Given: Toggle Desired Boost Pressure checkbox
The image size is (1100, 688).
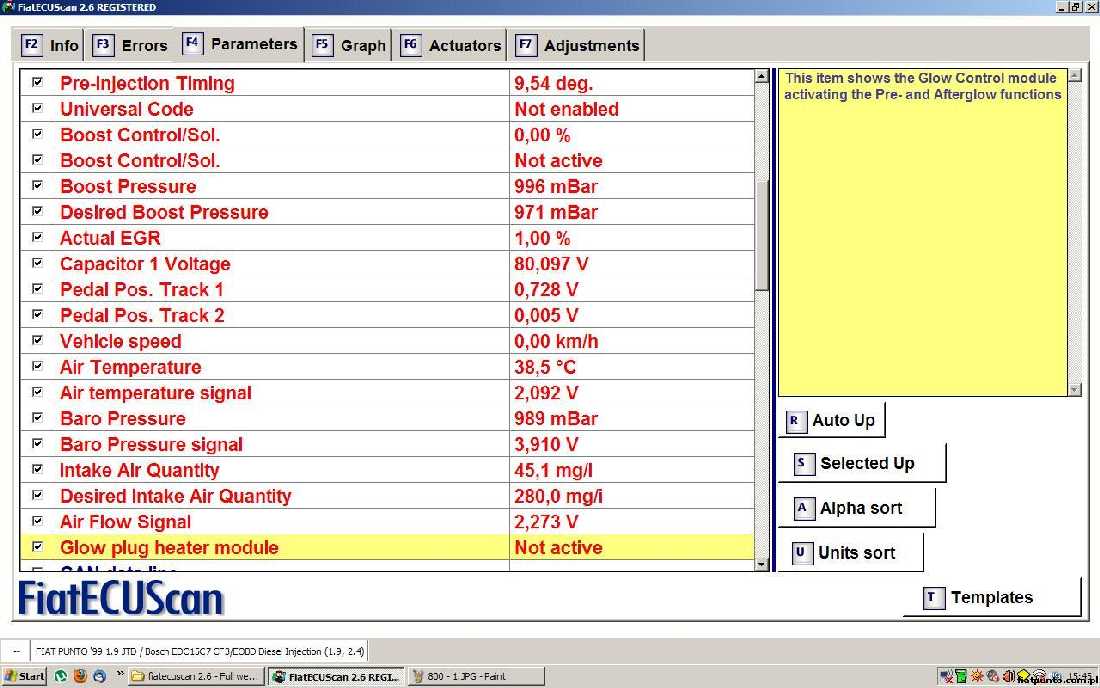Looking at the screenshot, I should [x=38, y=211].
